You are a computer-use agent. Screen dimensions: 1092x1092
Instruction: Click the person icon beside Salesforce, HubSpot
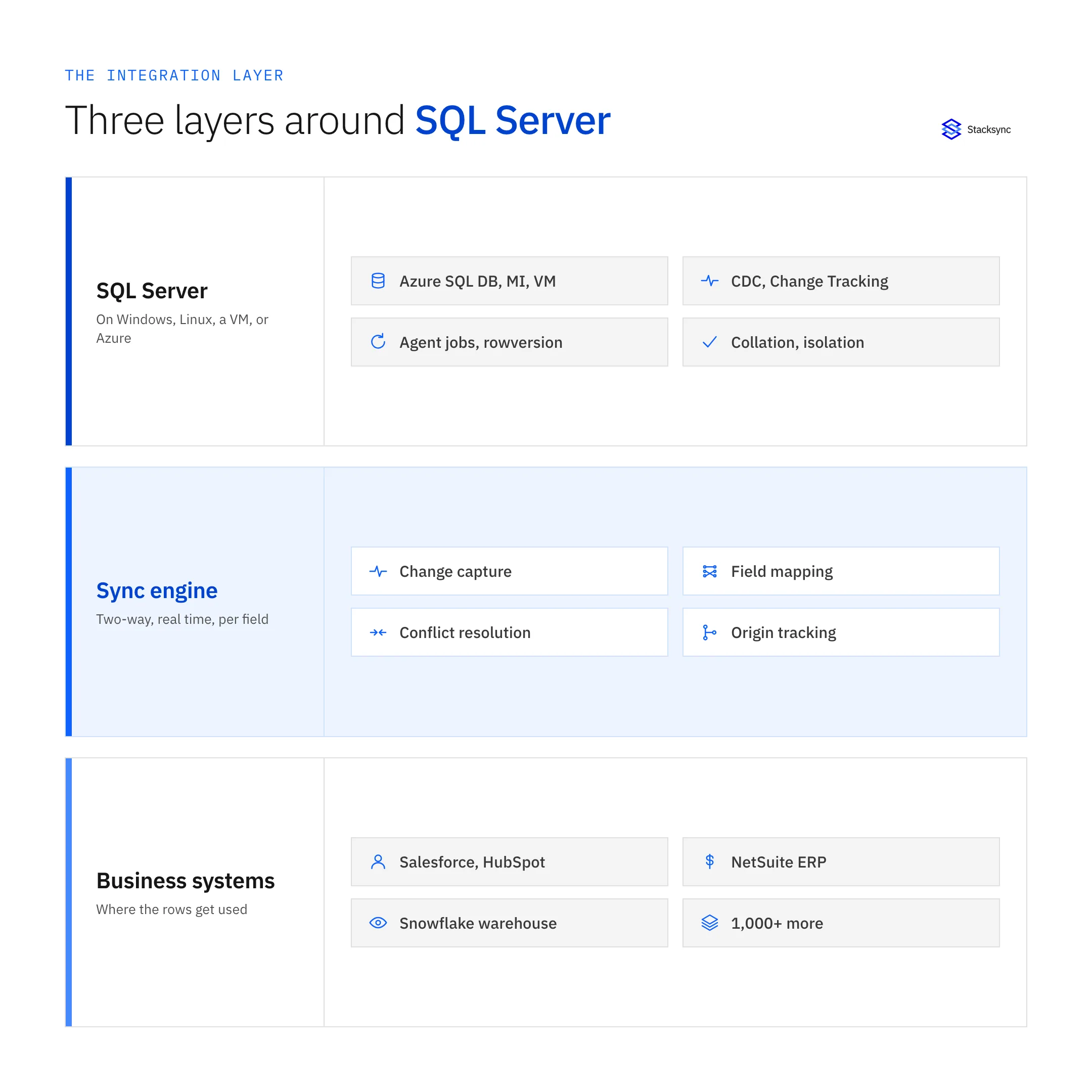click(x=378, y=862)
